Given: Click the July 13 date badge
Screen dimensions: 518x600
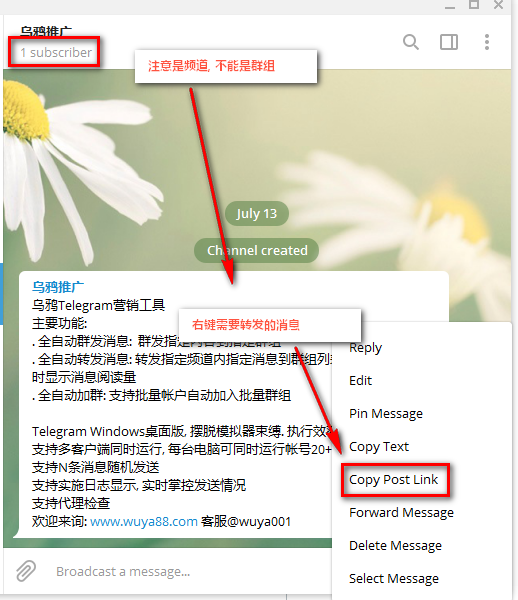Looking at the screenshot, I should (x=256, y=214).
